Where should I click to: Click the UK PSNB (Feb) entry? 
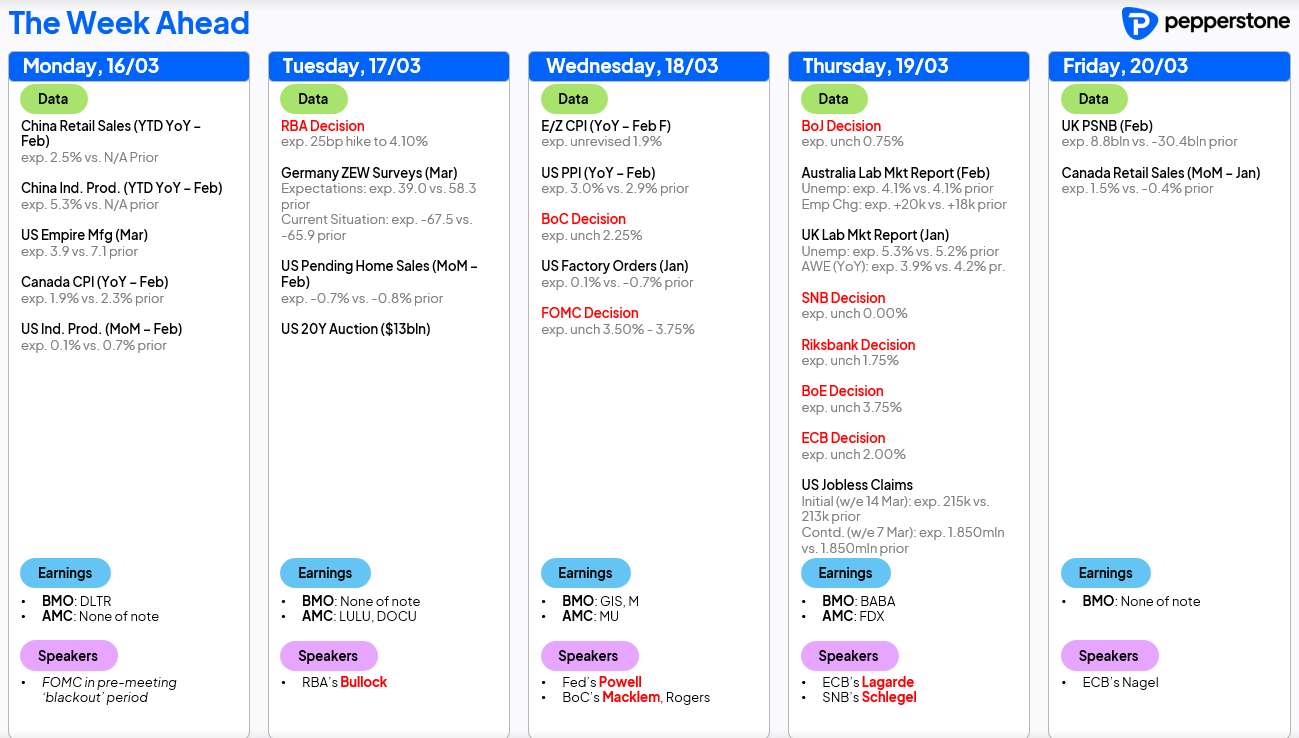[x=1106, y=126]
